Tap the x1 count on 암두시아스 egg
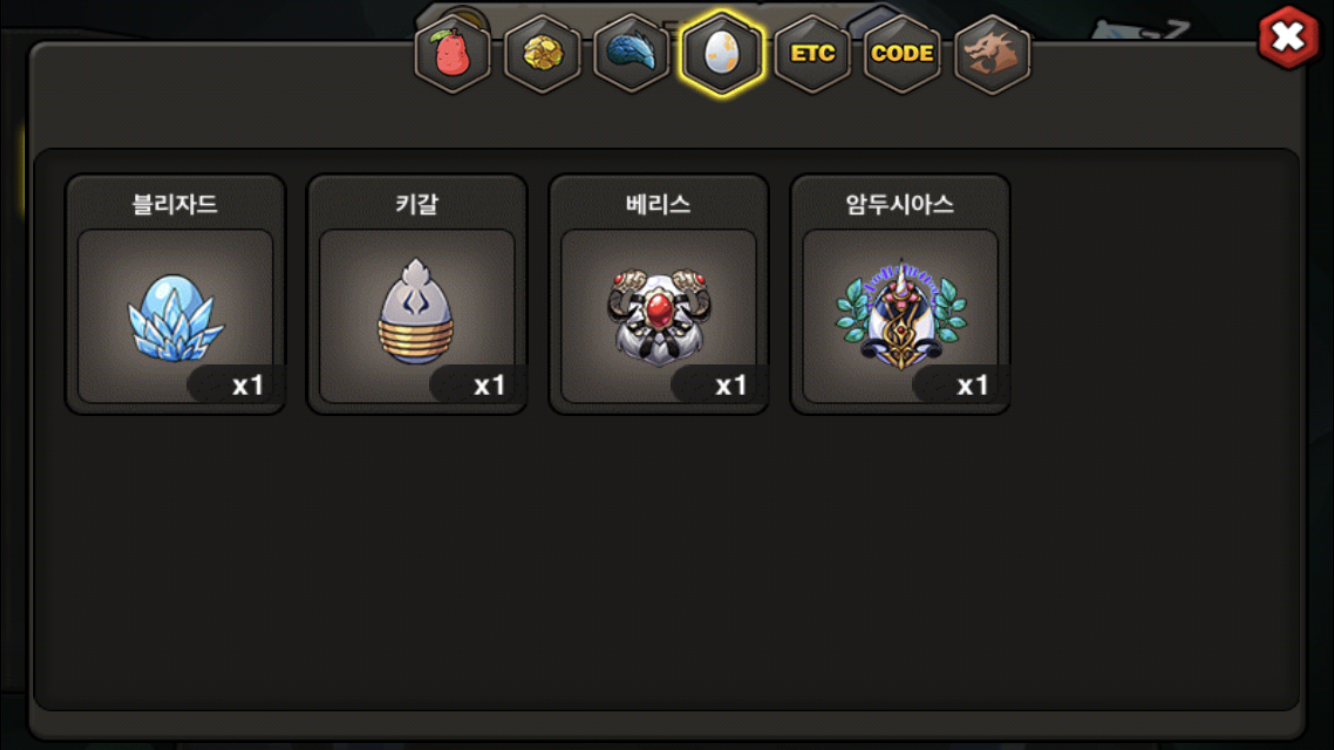 pyautogui.click(x=973, y=385)
